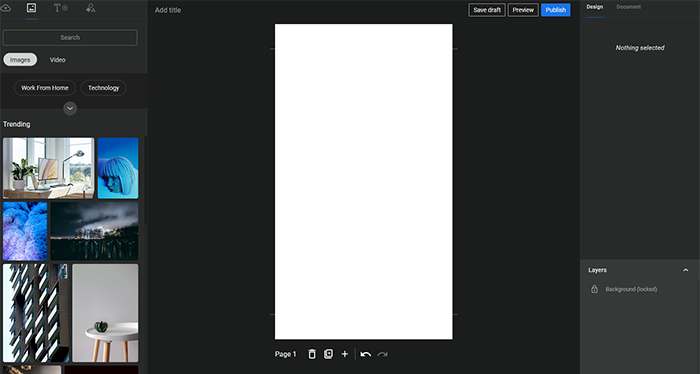Insert the night city skyline photo

click(94, 231)
